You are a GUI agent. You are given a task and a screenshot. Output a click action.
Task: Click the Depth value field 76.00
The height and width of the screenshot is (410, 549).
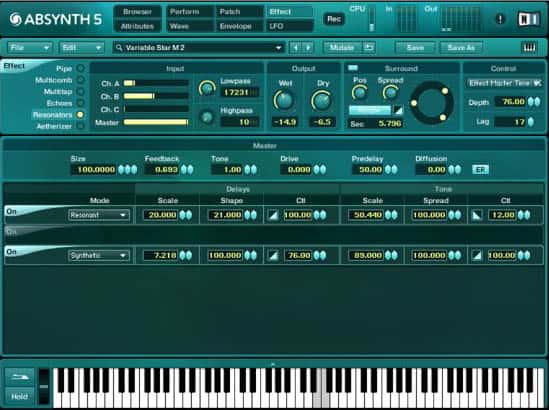coord(510,102)
